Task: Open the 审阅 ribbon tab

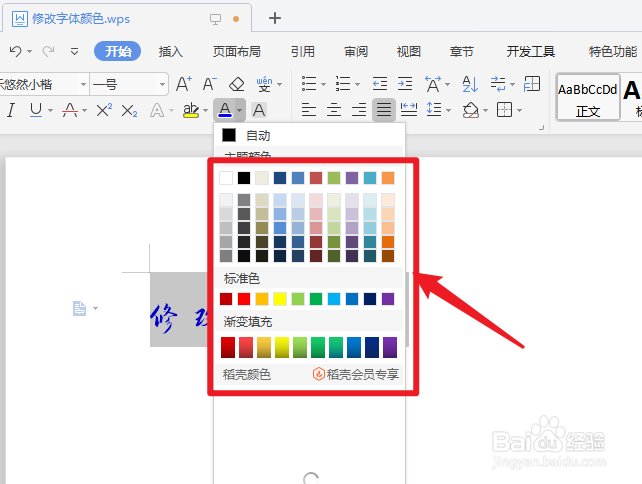Action: (356, 52)
